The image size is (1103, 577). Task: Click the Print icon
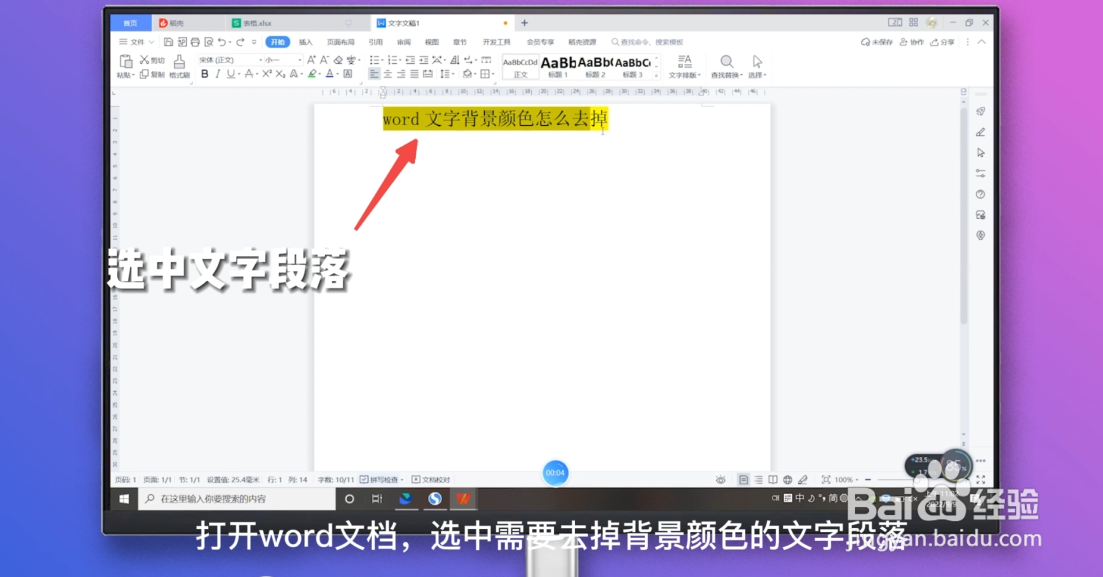(x=195, y=42)
